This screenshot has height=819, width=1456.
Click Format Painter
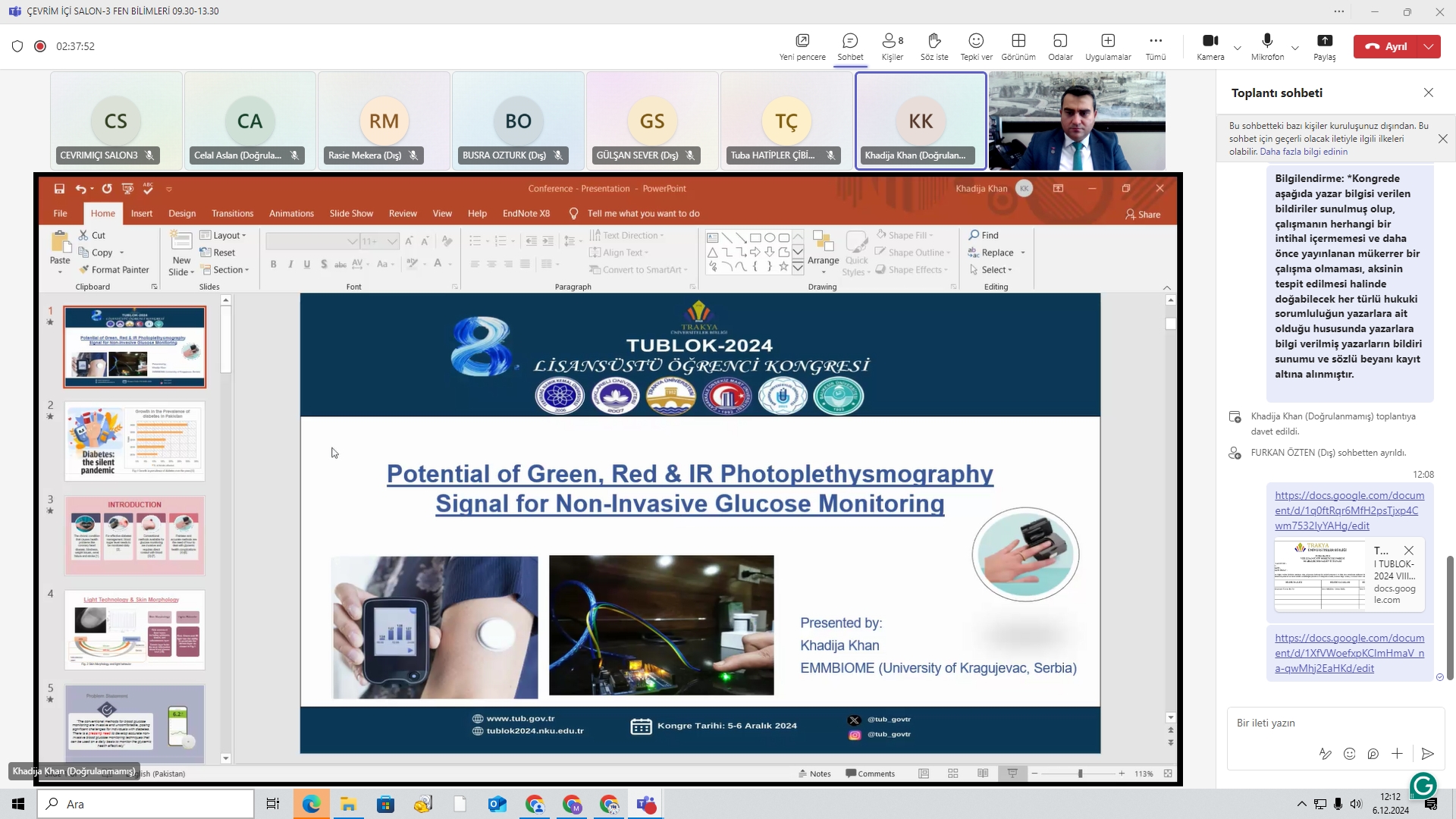114,270
